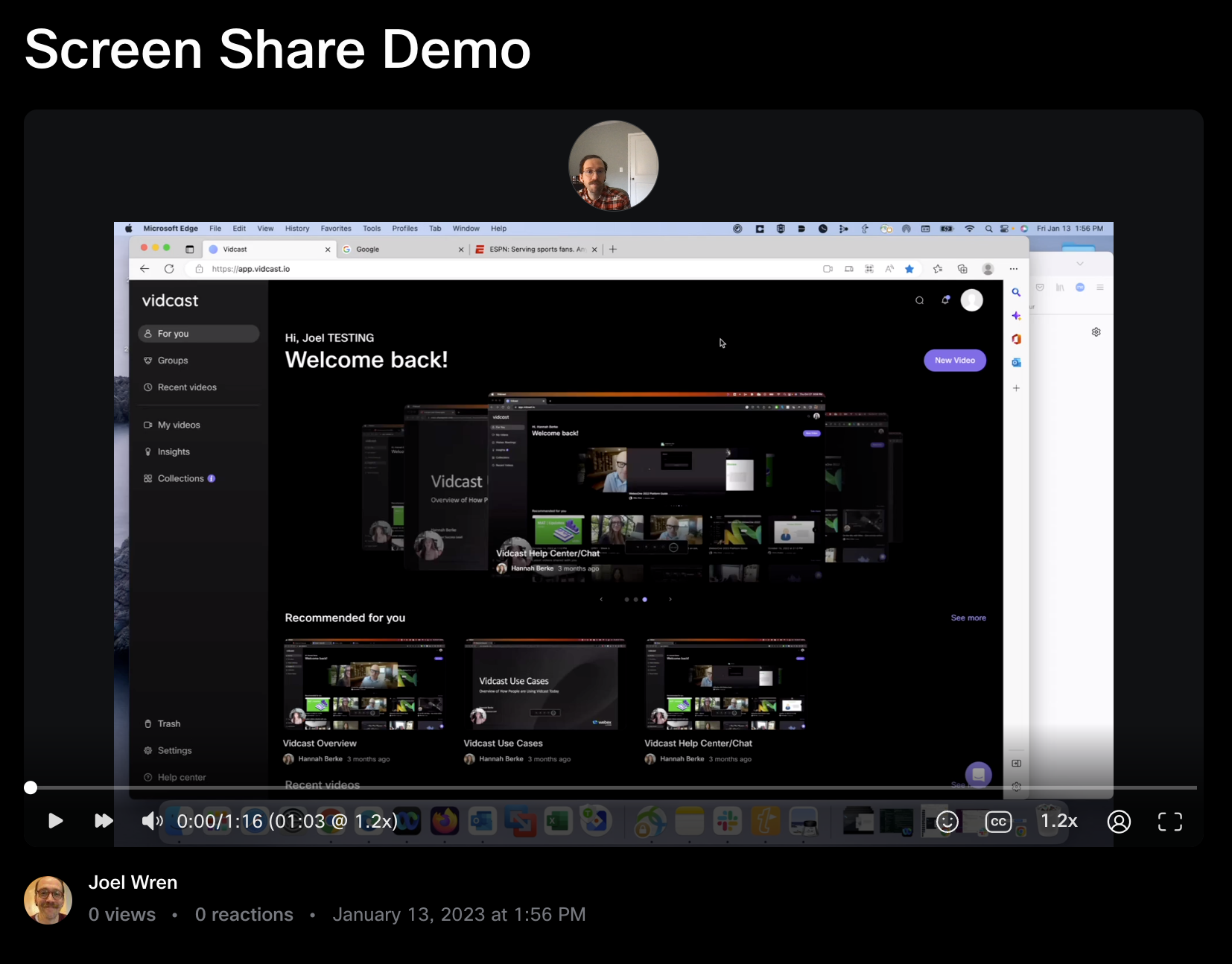1232x964 pixels.
Task: Open the File menu in Edge
Action: (x=215, y=229)
